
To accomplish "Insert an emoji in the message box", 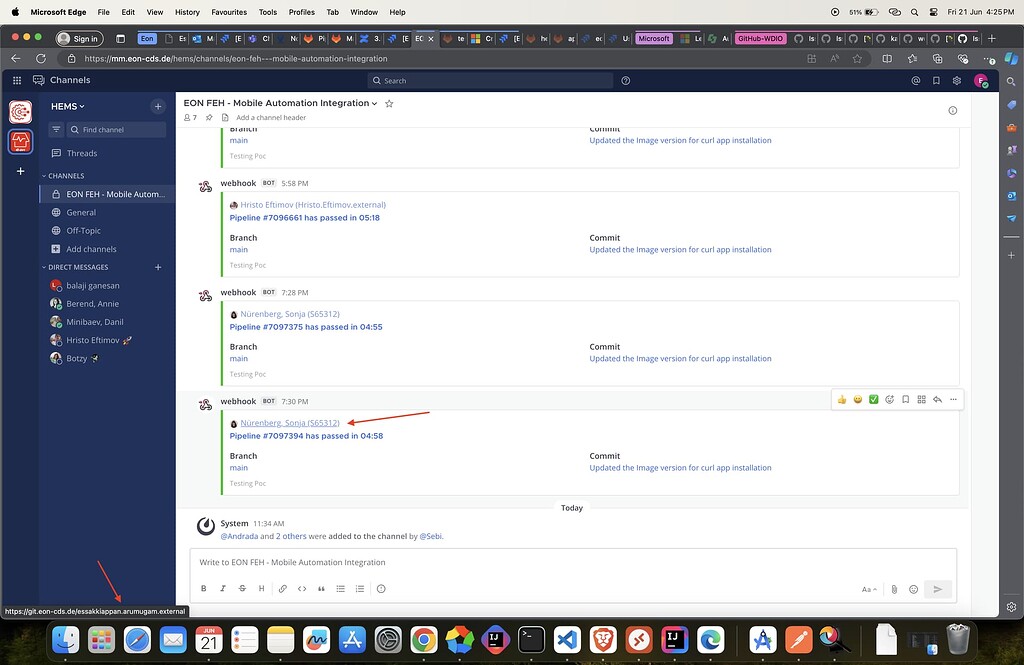I will point(913,589).
